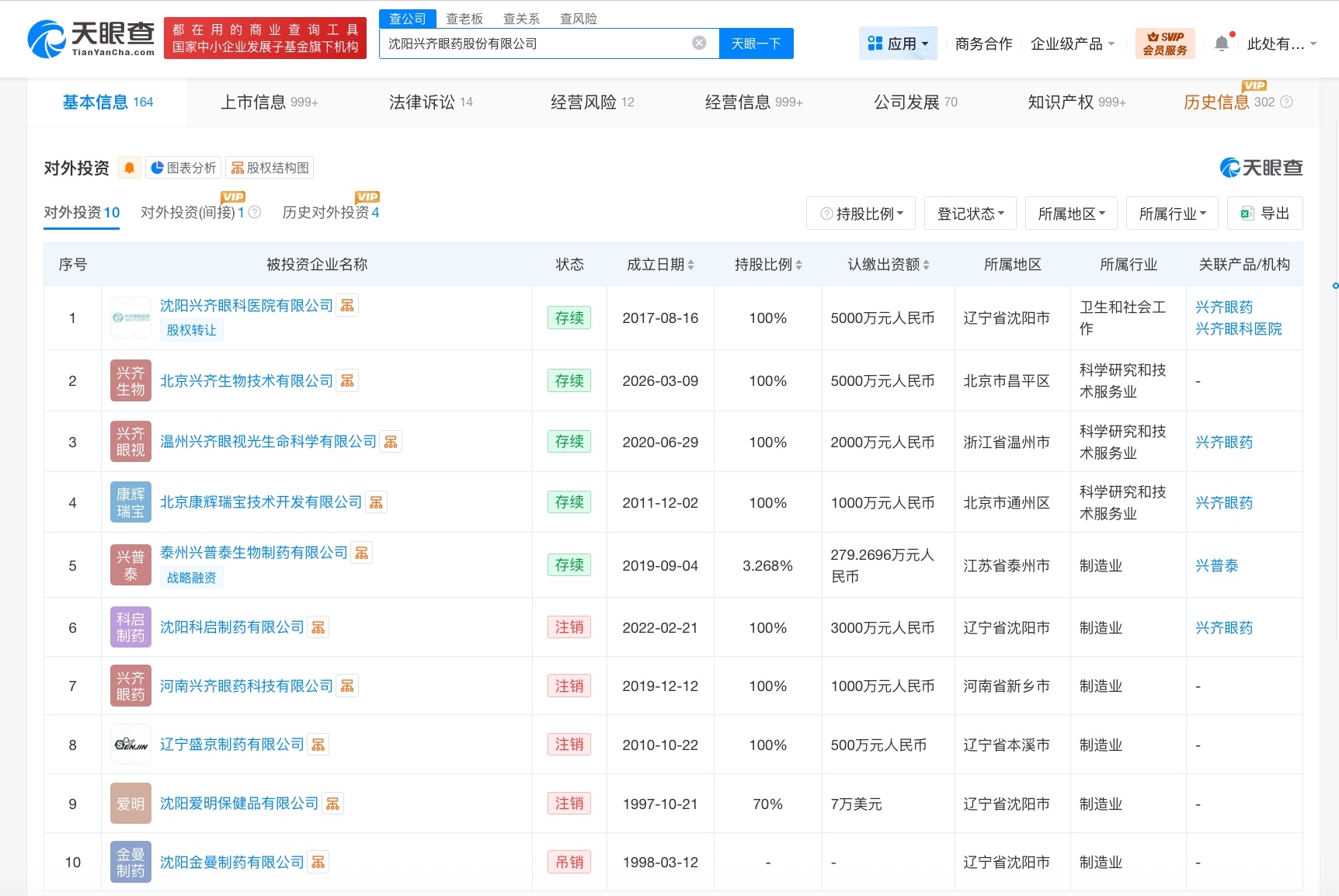Click the equity tree icon next to 沈阳兴齐眼科医院有限公司
This screenshot has width=1339, height=896.
point(347,305)
